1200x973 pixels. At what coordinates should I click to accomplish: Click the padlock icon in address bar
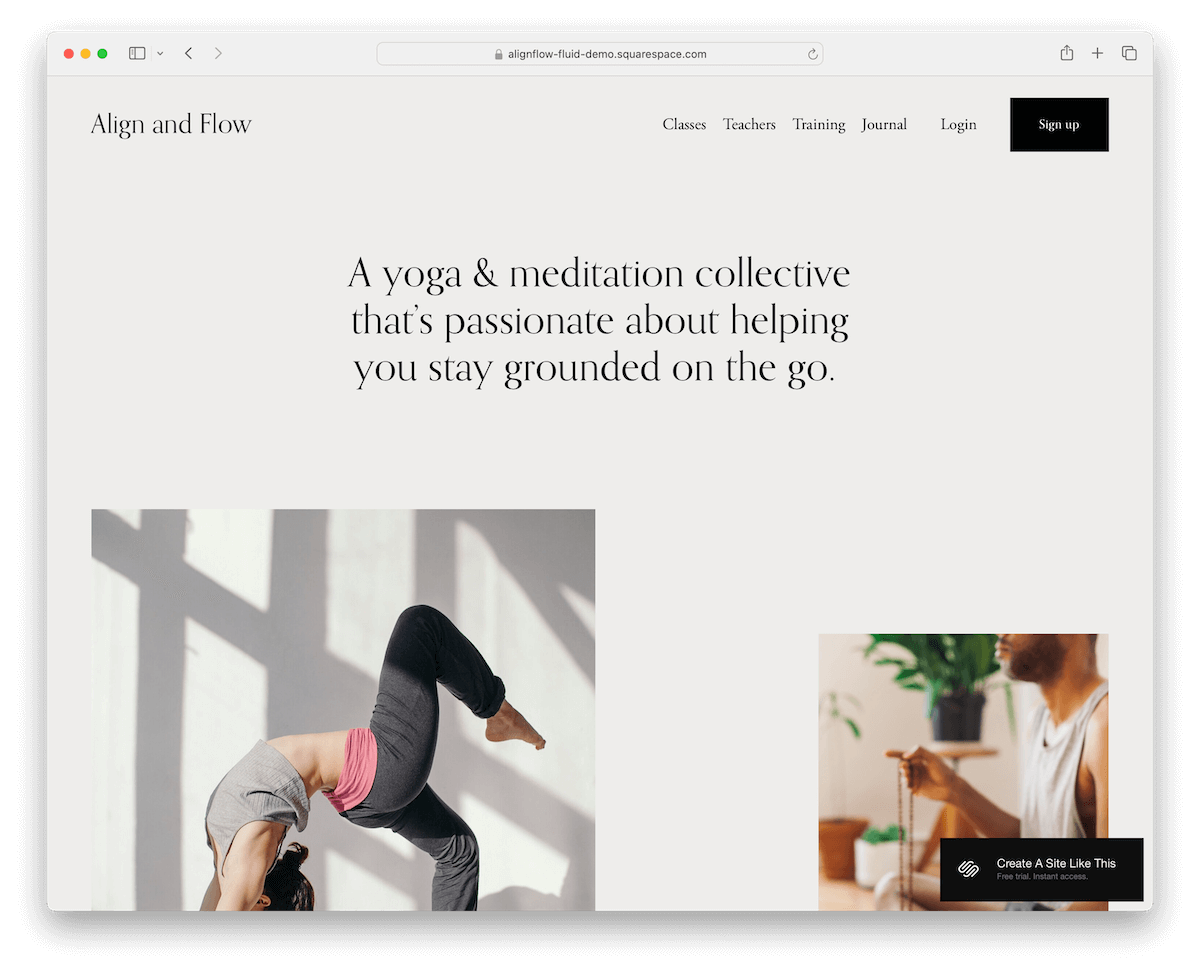[499, 54]
